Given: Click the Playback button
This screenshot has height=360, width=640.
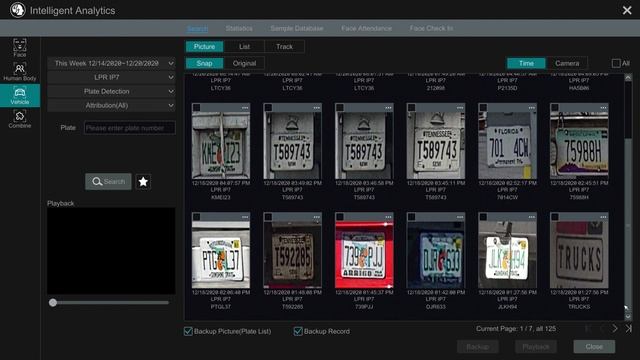Looking at the screenshot, I should pyautogui.click(x=536, y=347).
